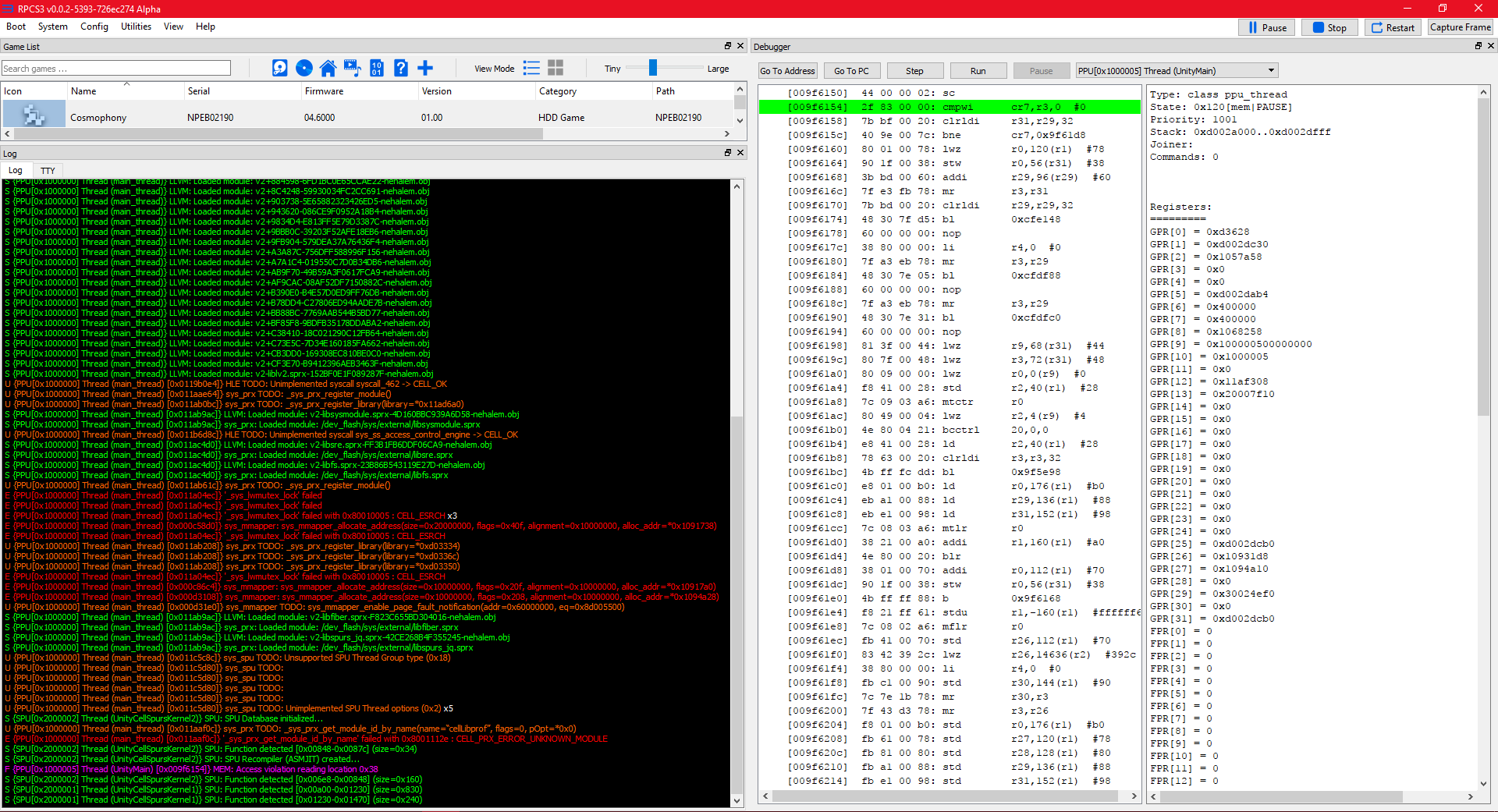Screen dimensions: 1498x812
Task: Toggle the unknown category question mark icon
Action: click(401, 69)
